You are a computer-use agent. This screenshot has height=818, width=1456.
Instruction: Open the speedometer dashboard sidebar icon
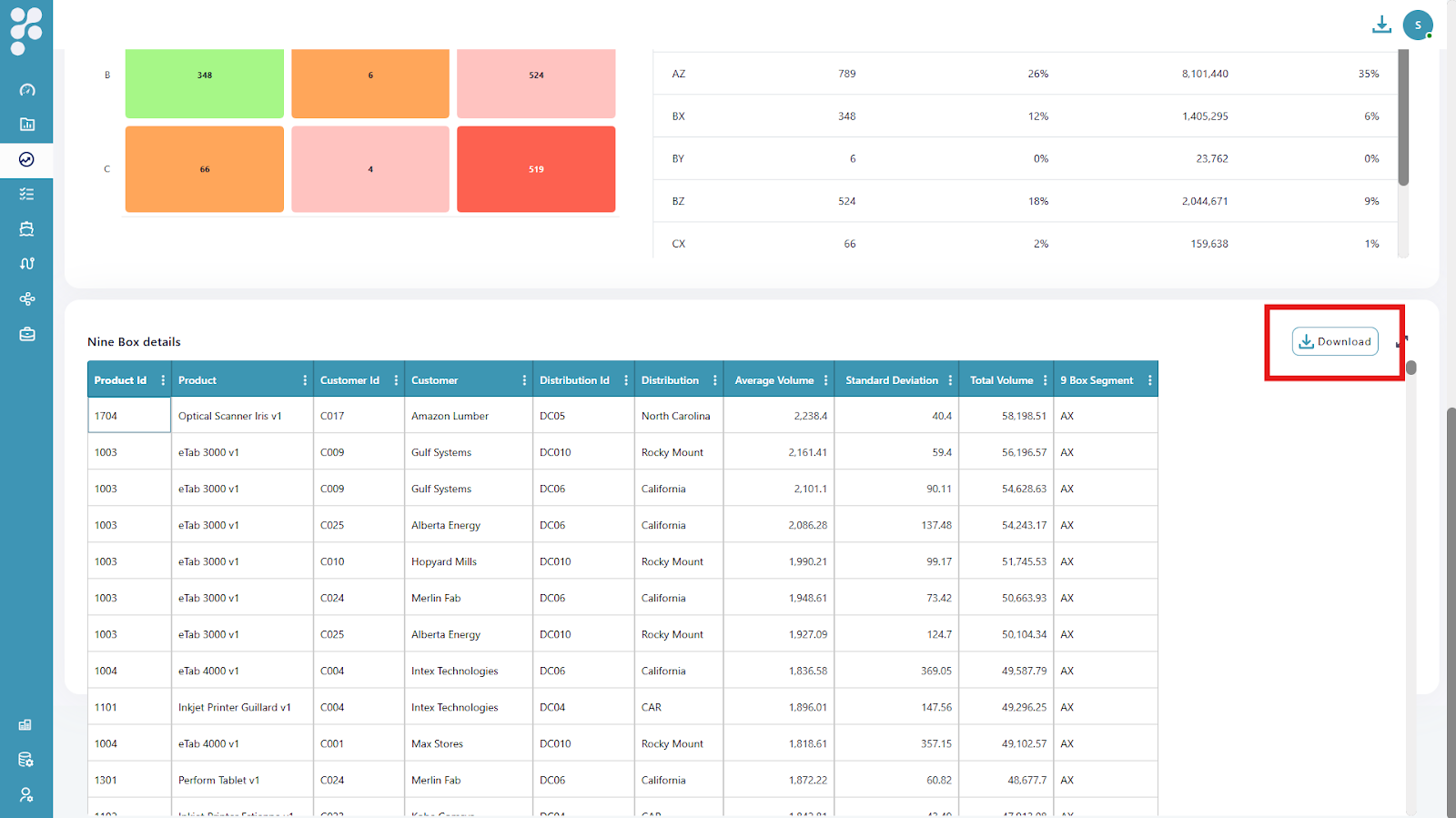coord(26,90)
